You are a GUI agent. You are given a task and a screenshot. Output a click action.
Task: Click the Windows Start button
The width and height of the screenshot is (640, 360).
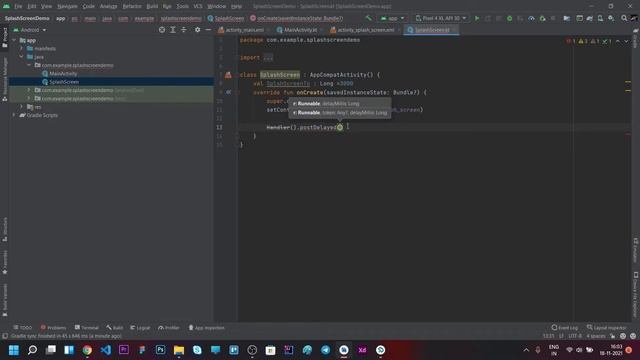click(14, 350)
